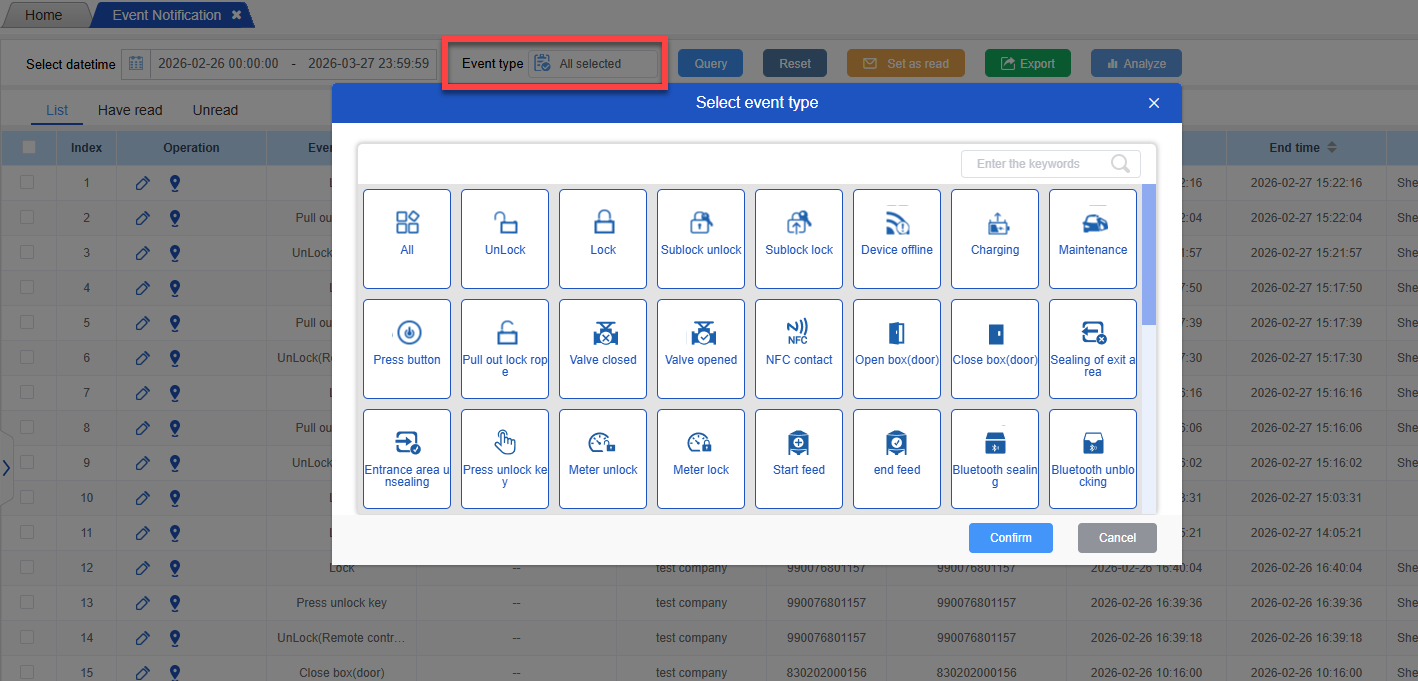Select the Meter unlock event icon
Image resolution: width=1418 pixels, height=681 pixels.
(x=603, y=457)
